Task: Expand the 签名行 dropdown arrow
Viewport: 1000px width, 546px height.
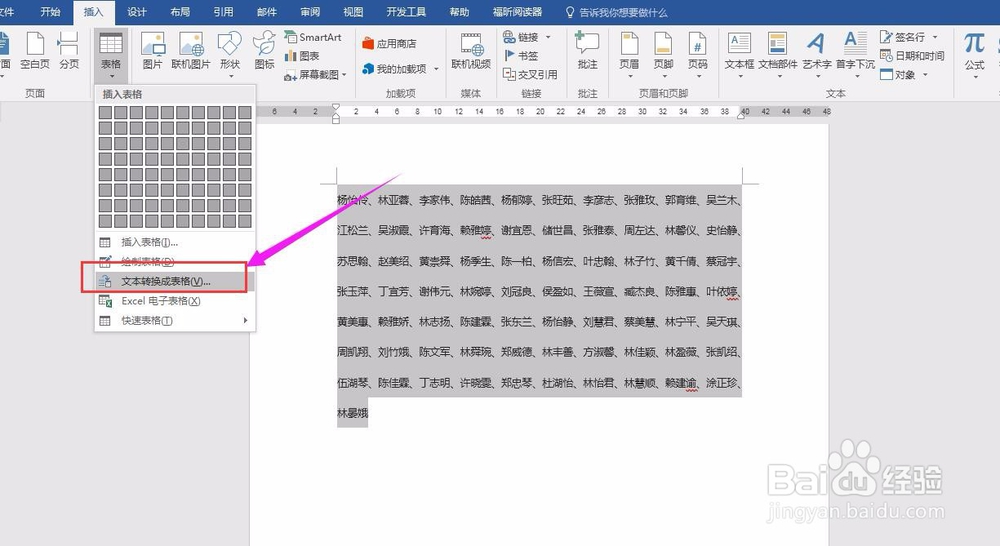Action: point(935,37)
